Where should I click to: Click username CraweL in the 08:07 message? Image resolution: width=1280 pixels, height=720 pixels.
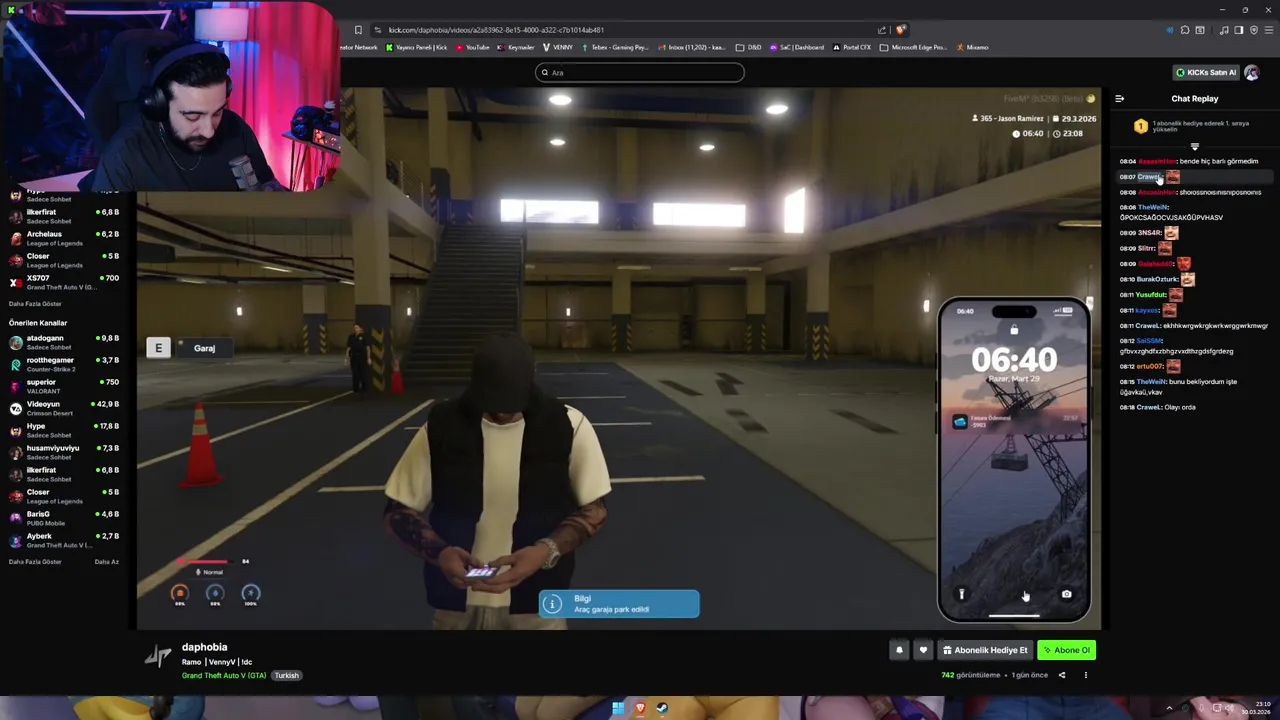point(1148,177)
